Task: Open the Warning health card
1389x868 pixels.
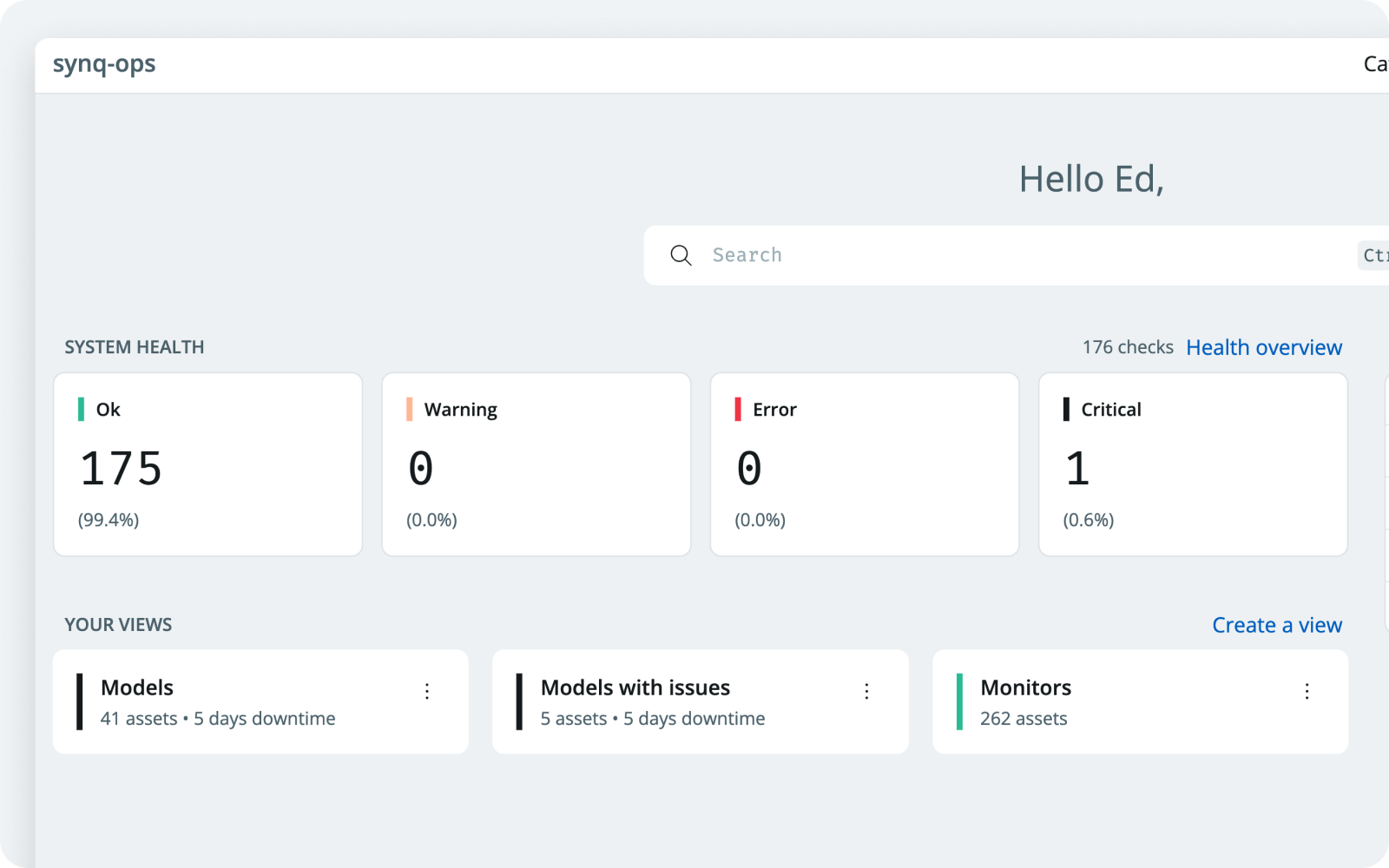Action: coord(537,464)
